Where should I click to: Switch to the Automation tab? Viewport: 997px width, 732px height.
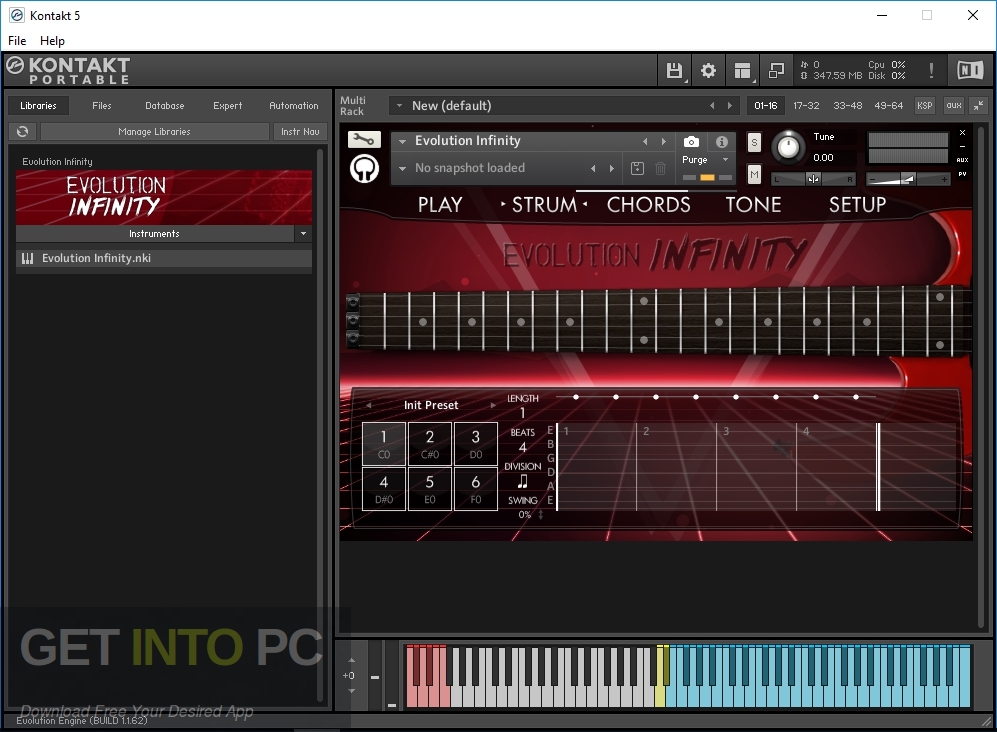click(x=294, y=106)
